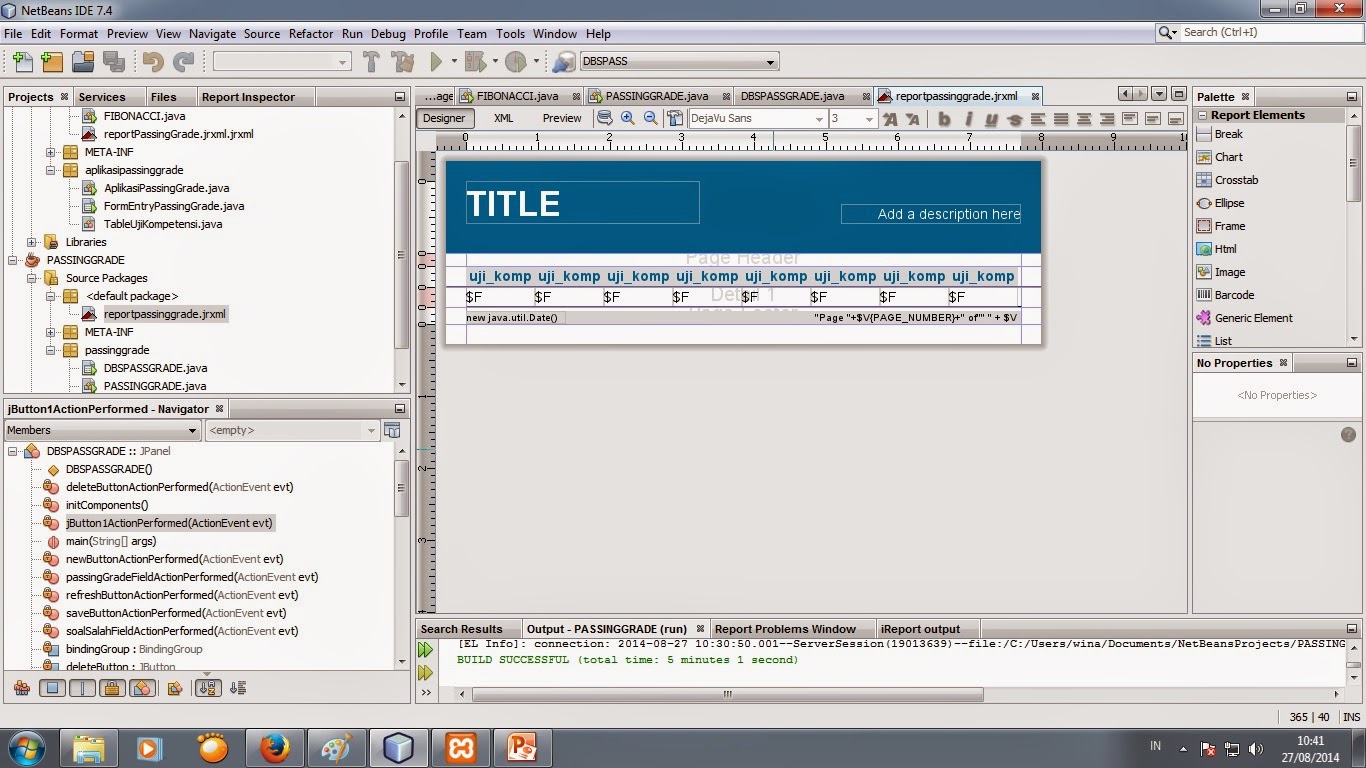This screenshot has width=1366, height=768.
Task: Toggle Show Inherited Members in Navigator
Action: 21,688
